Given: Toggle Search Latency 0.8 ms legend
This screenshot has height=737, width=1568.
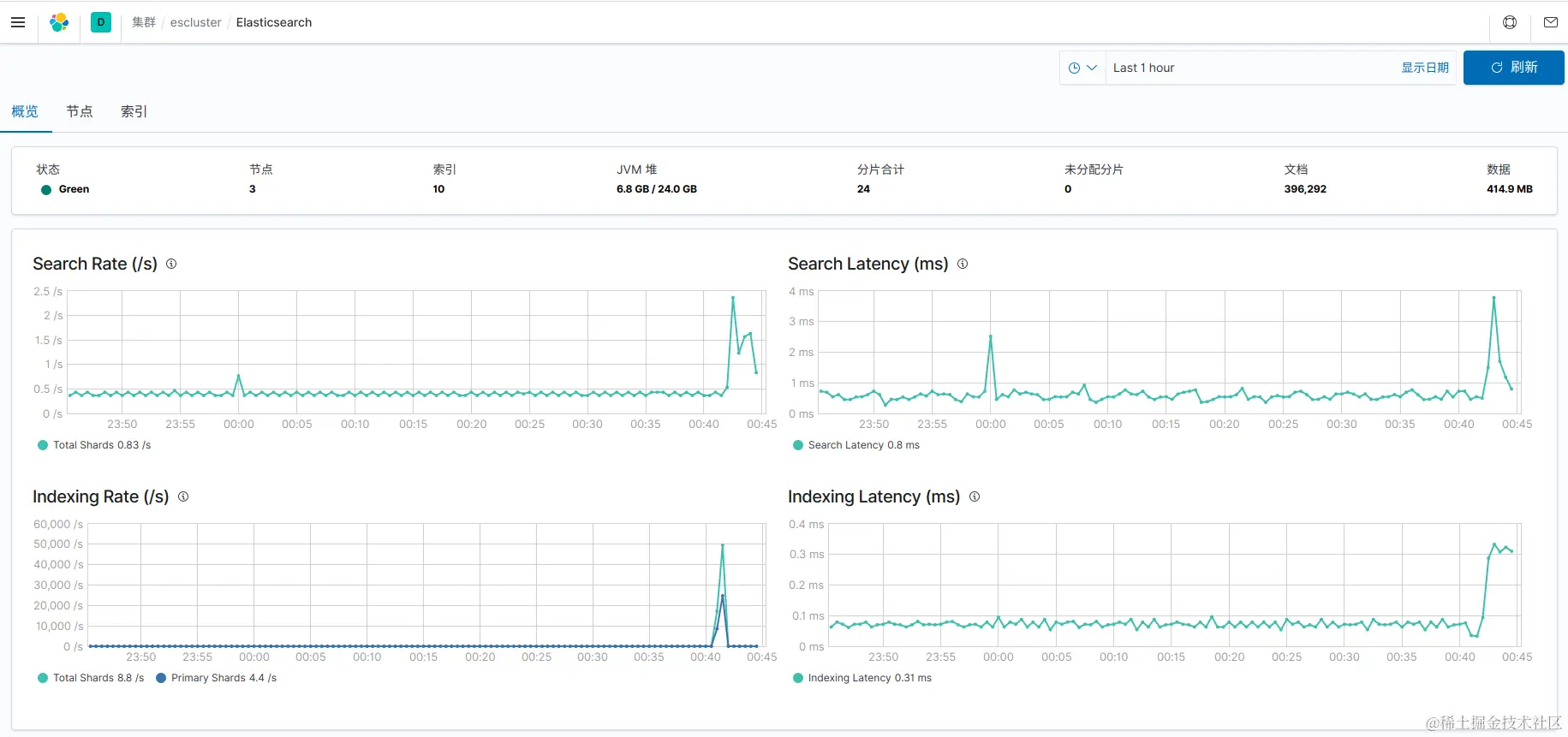Looking at the screenshot, I should (856, 445).
